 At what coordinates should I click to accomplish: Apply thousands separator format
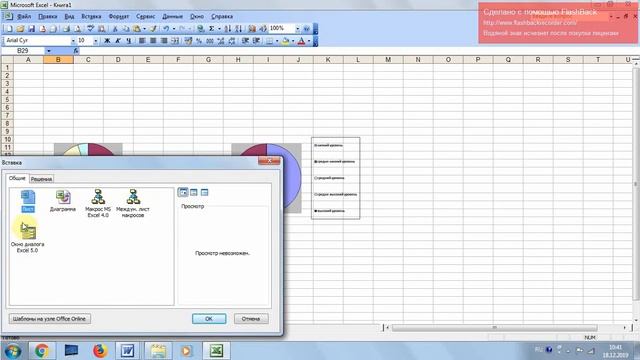pyautogui.click(x=210, y=41)
